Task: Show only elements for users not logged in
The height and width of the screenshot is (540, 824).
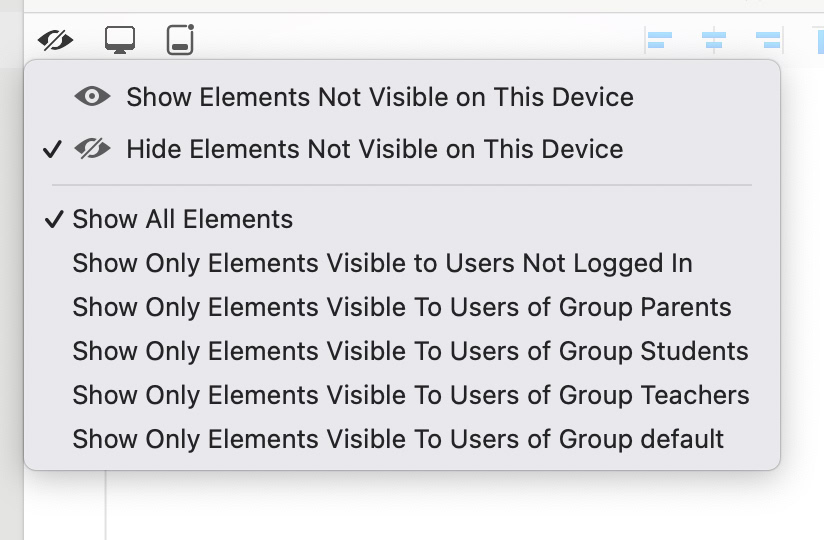Action: (382, 264)
